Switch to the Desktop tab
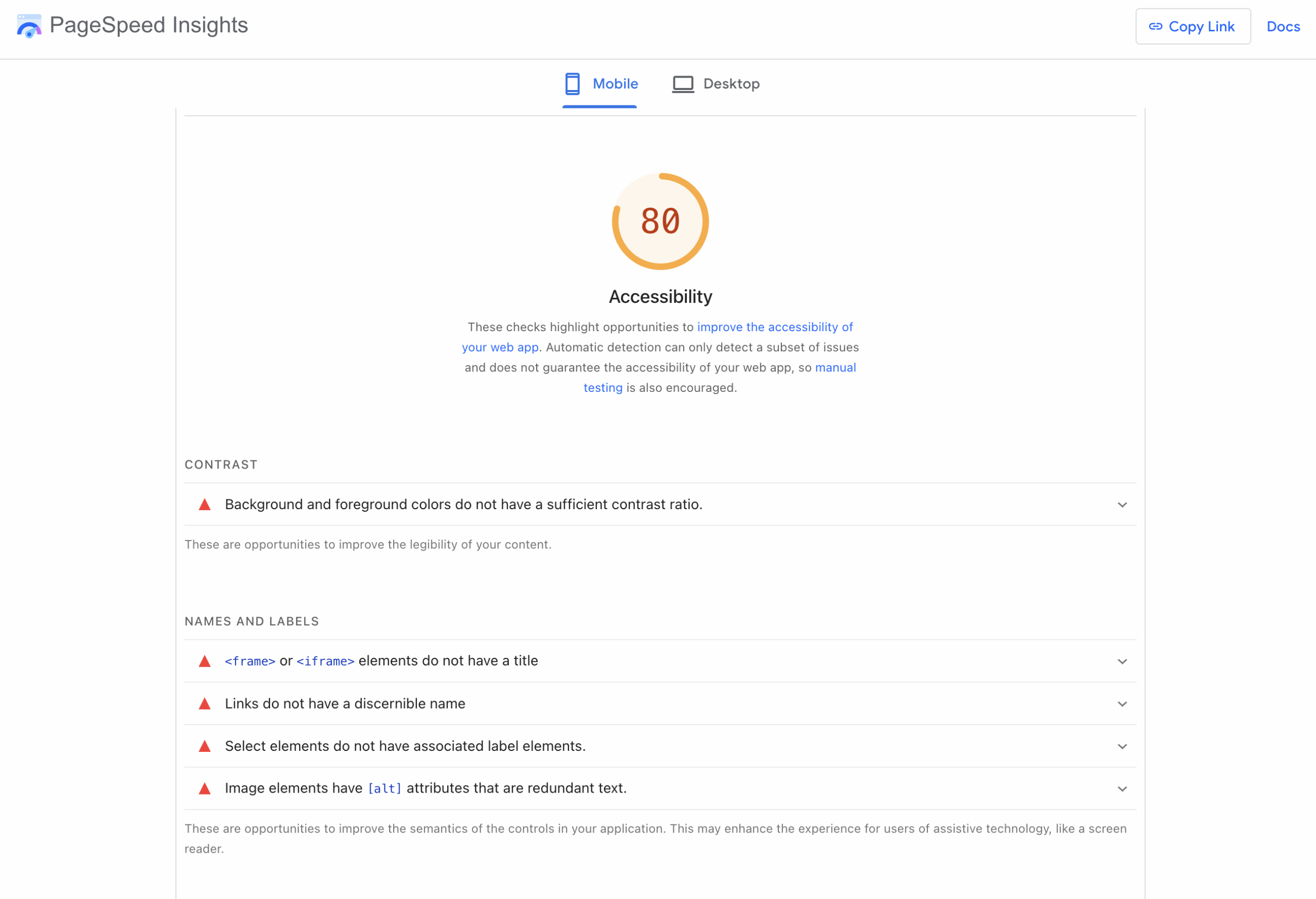The height and width of the screenshot is (899, 1316). (730, 84)
